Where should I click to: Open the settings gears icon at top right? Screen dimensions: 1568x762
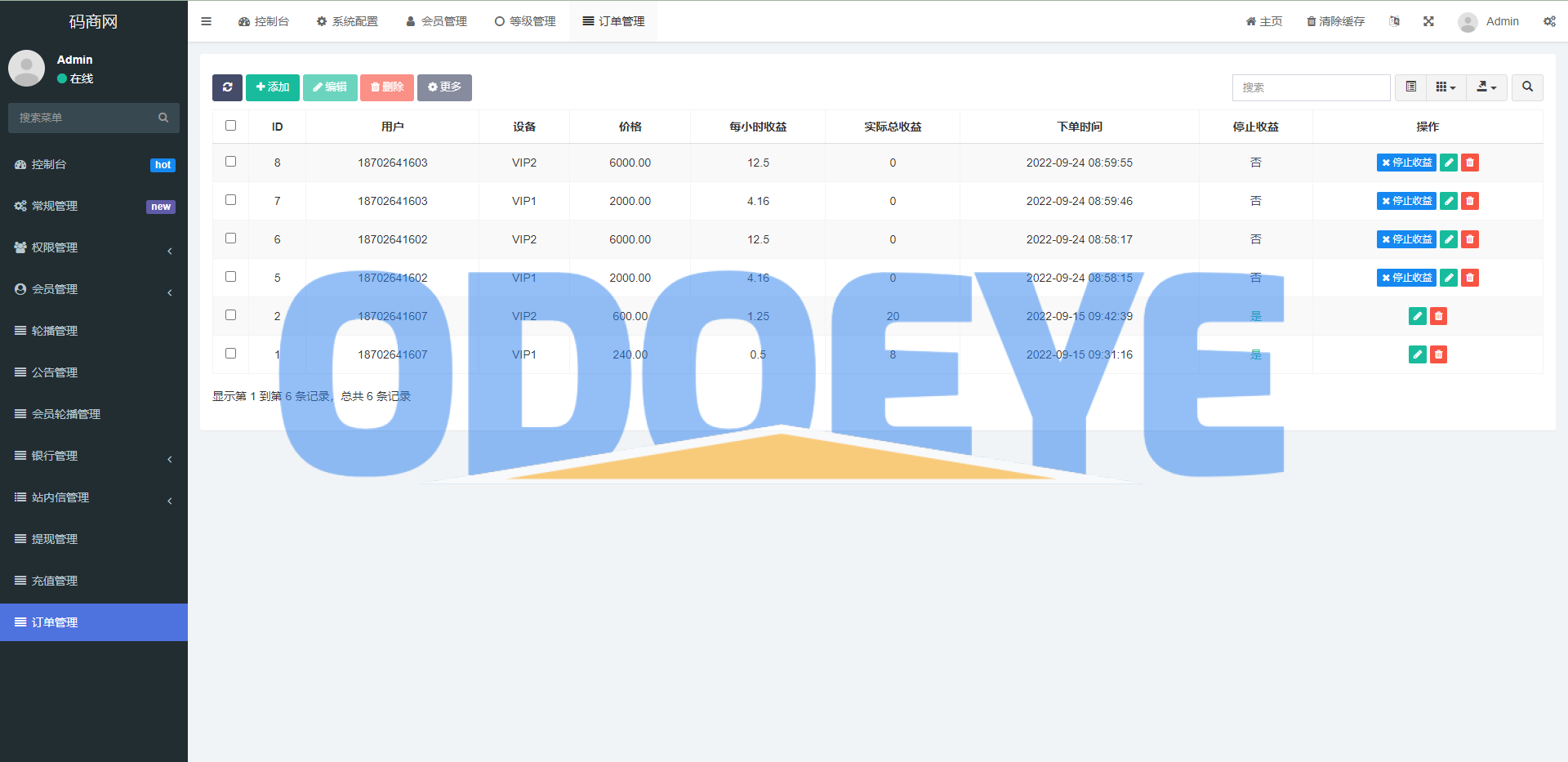pos(1549,21)
